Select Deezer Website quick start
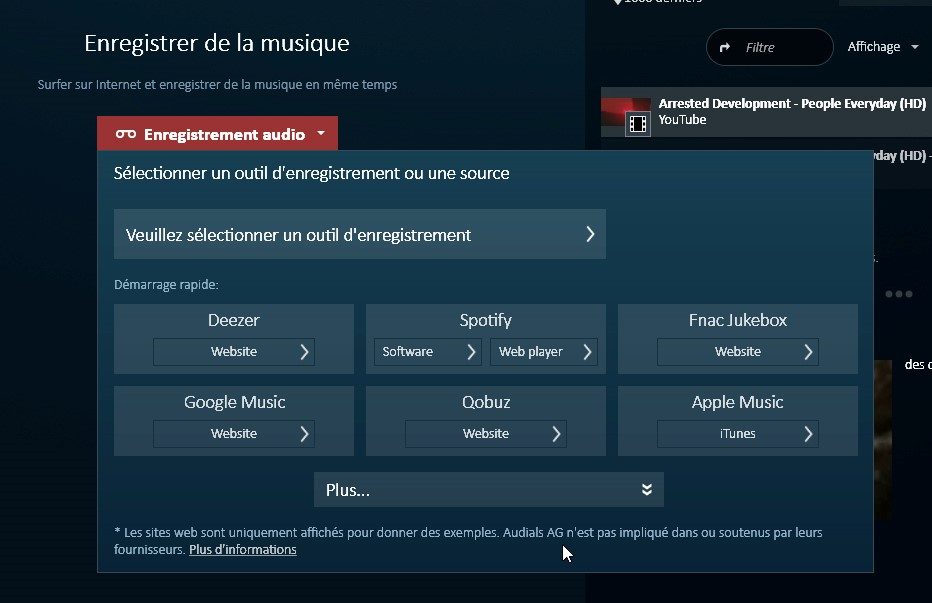 coord(233,352)
